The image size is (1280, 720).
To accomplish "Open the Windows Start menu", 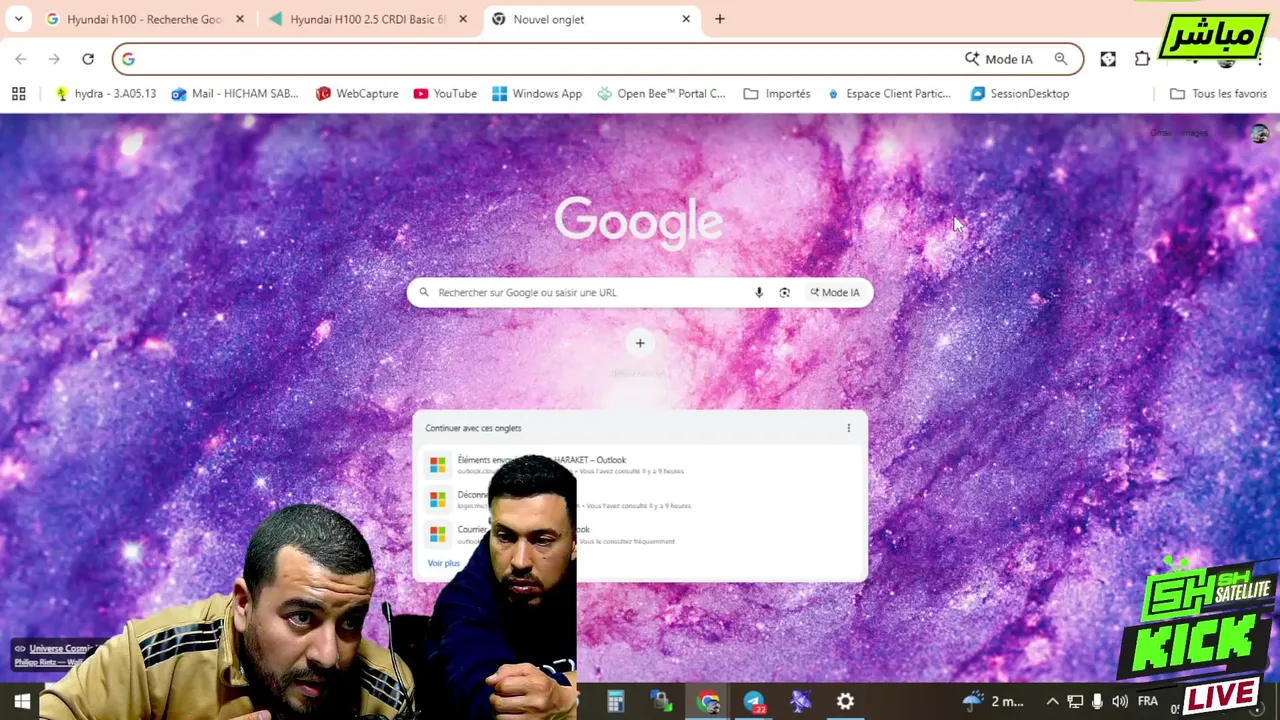I will point(22,702).
